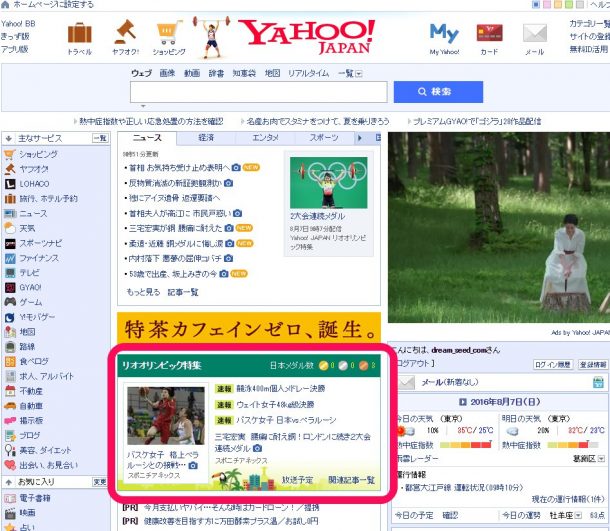
Task: Select the ニュース tab
Action: point(147,138)
